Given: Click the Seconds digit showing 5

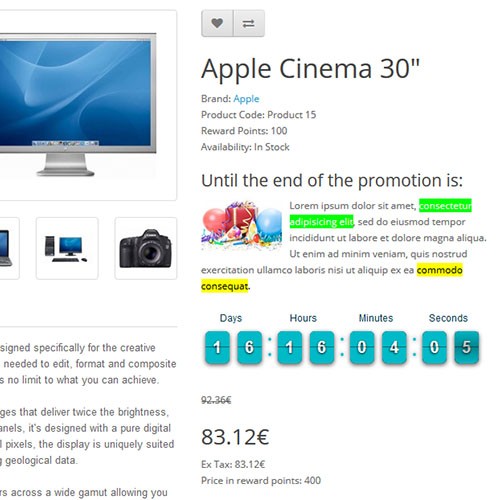Looking at the screenshot, I should pos(467,347).
